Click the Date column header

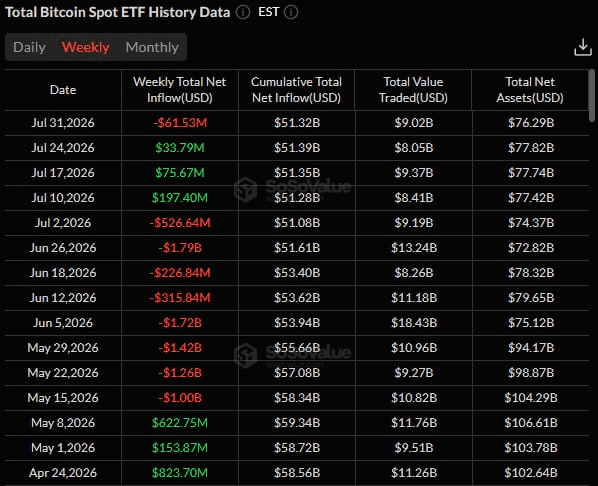(x=63, y=90)
